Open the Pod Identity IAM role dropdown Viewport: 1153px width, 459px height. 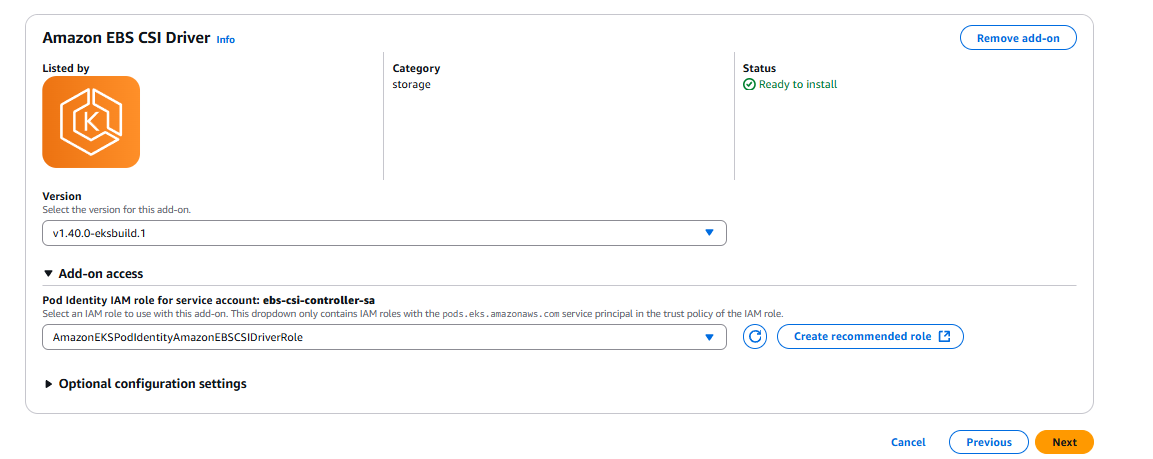pyautogui.click(x=385, y=337)
